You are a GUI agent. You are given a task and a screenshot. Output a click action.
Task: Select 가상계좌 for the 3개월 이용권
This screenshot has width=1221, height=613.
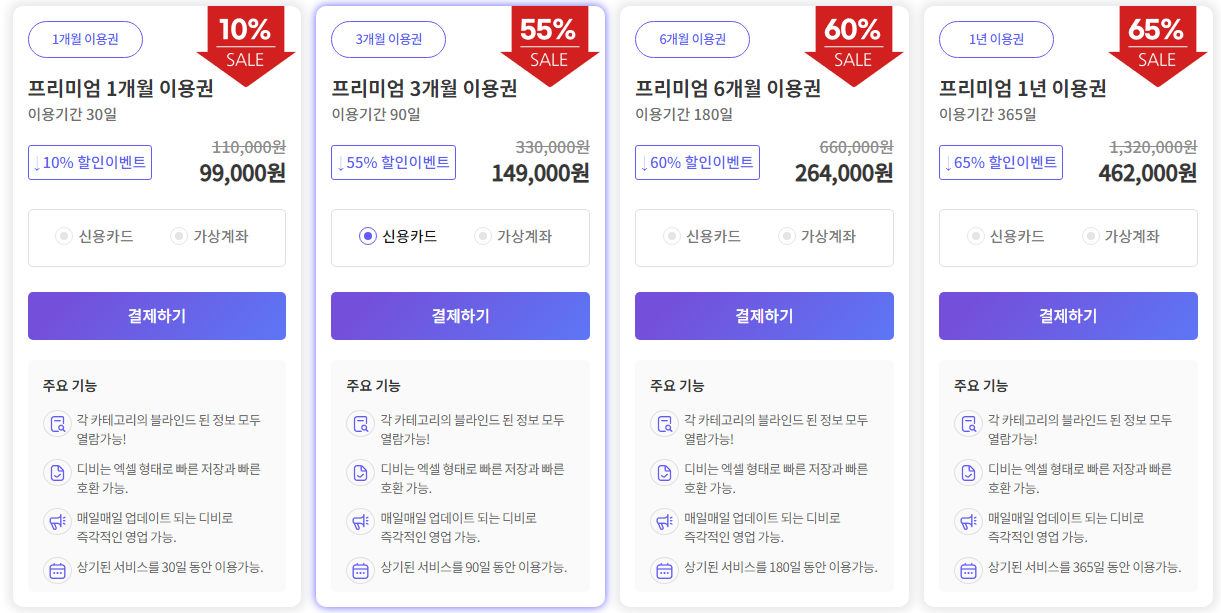click(483, 236)
